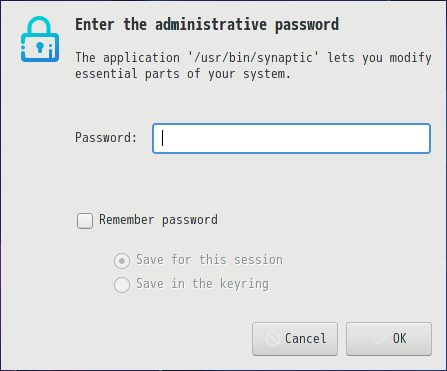Click the text cursor in the password box
This screenshot has height=371, width=447.
[162, 138]
